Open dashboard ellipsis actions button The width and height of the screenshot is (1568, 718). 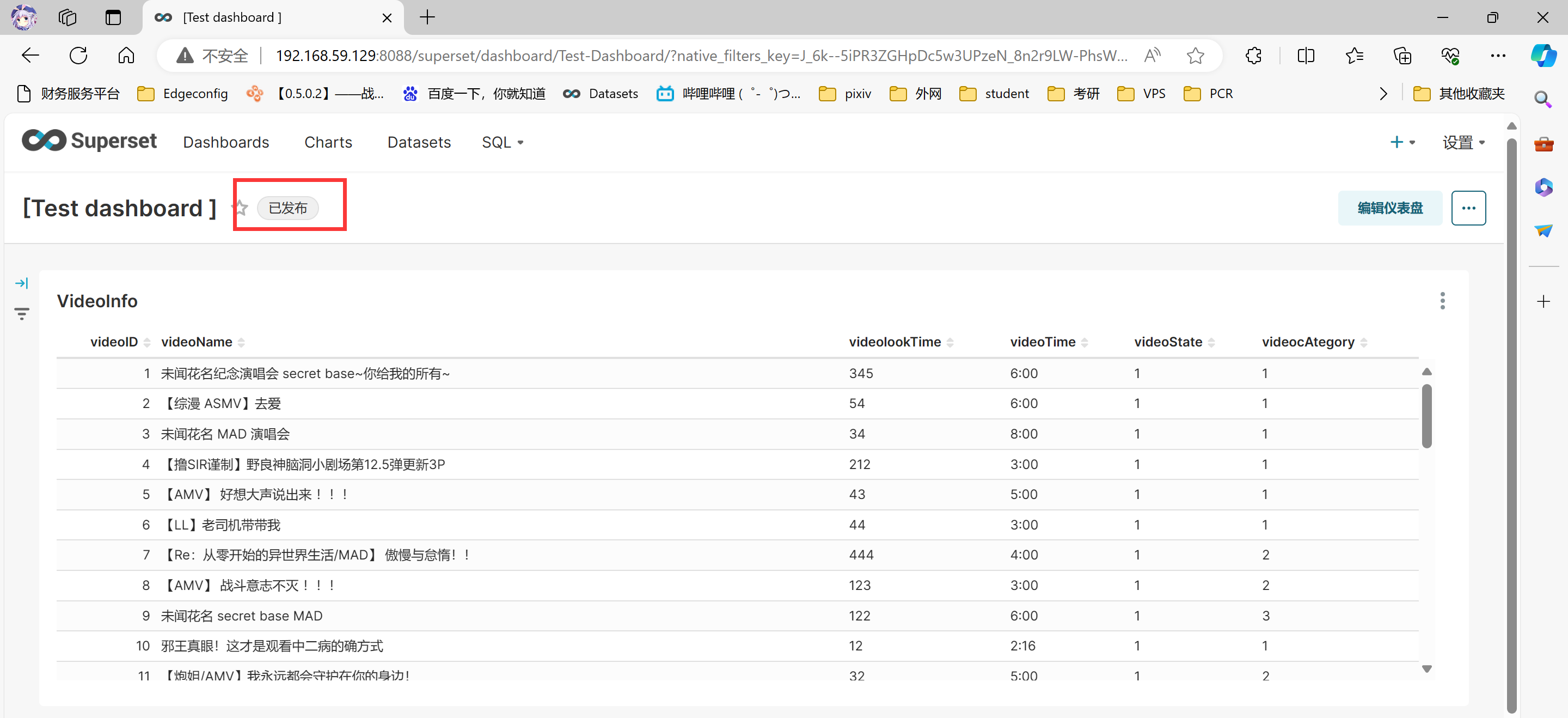coord(1468,208)
